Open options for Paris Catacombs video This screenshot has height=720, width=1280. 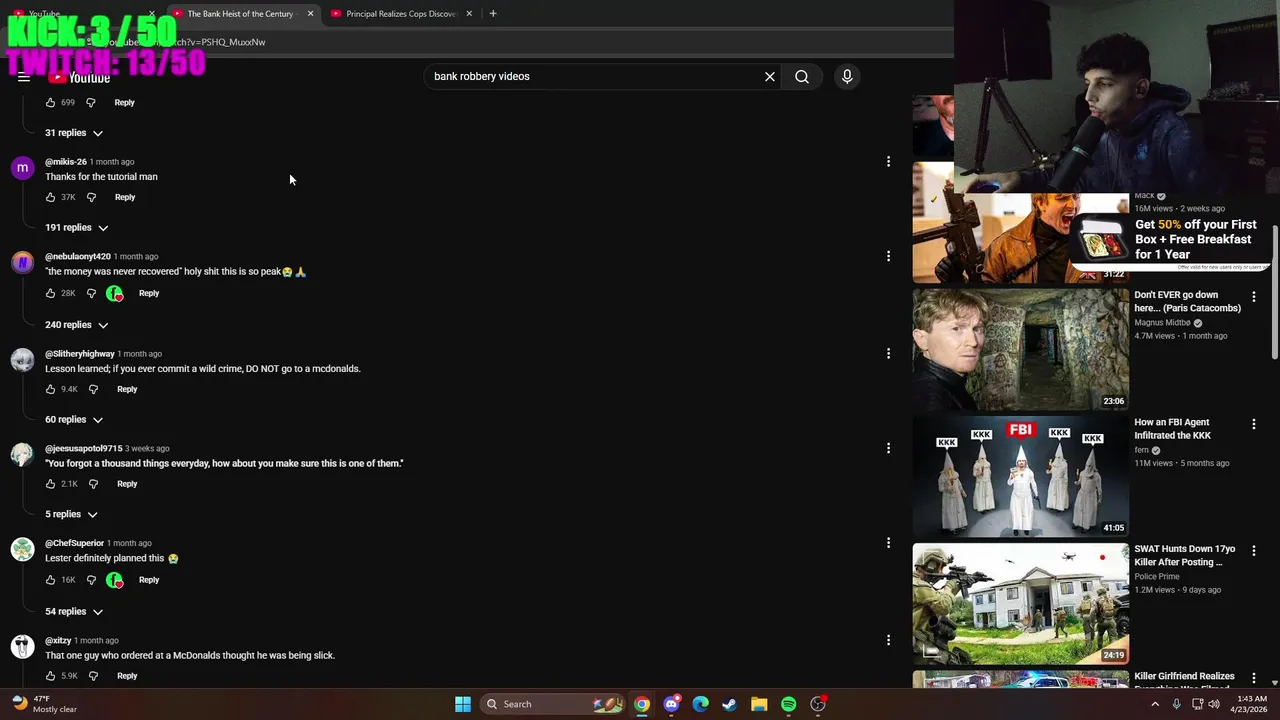tap(1254, 297)
